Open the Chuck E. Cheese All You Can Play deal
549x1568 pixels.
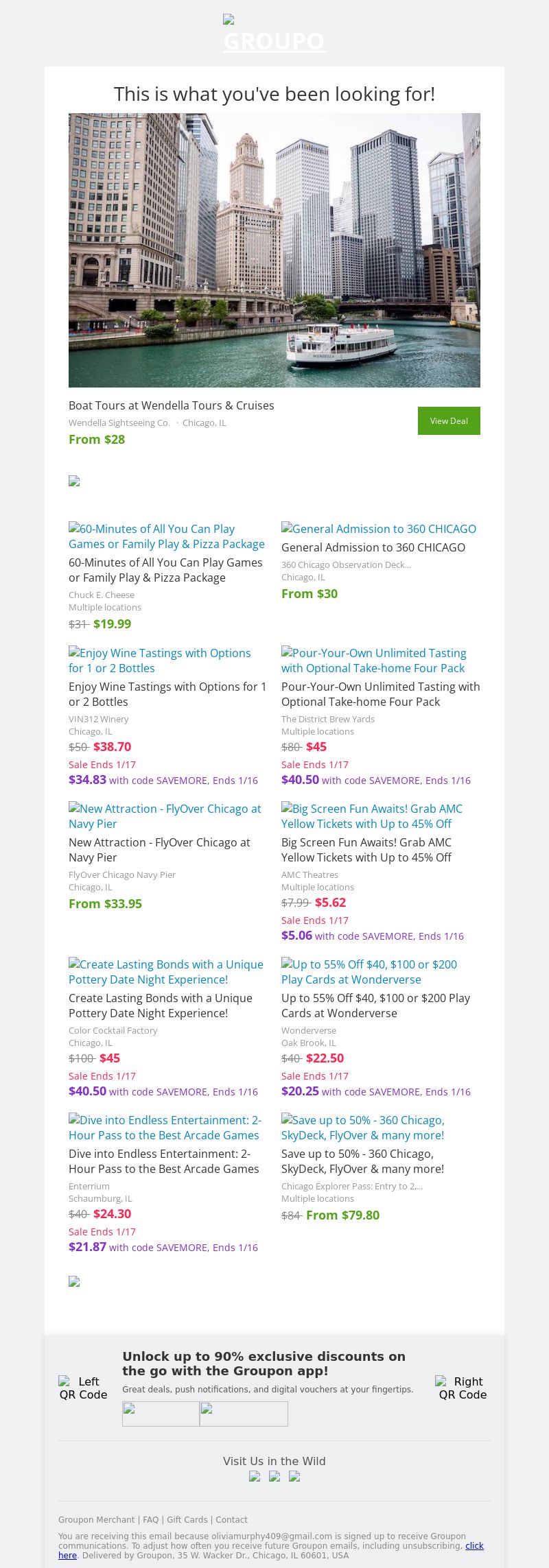165,570
